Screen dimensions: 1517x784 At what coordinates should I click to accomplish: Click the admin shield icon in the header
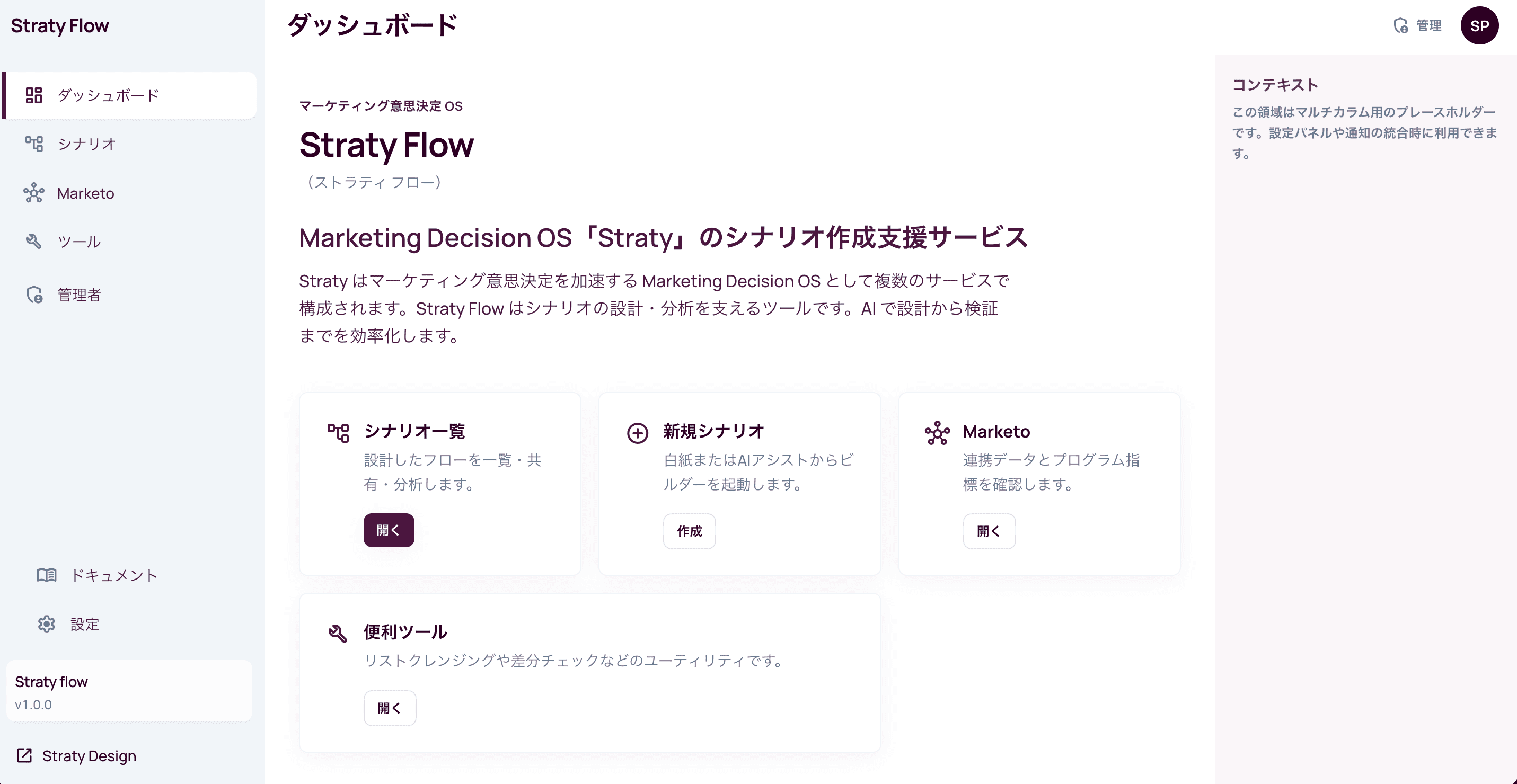(1400, 25)
